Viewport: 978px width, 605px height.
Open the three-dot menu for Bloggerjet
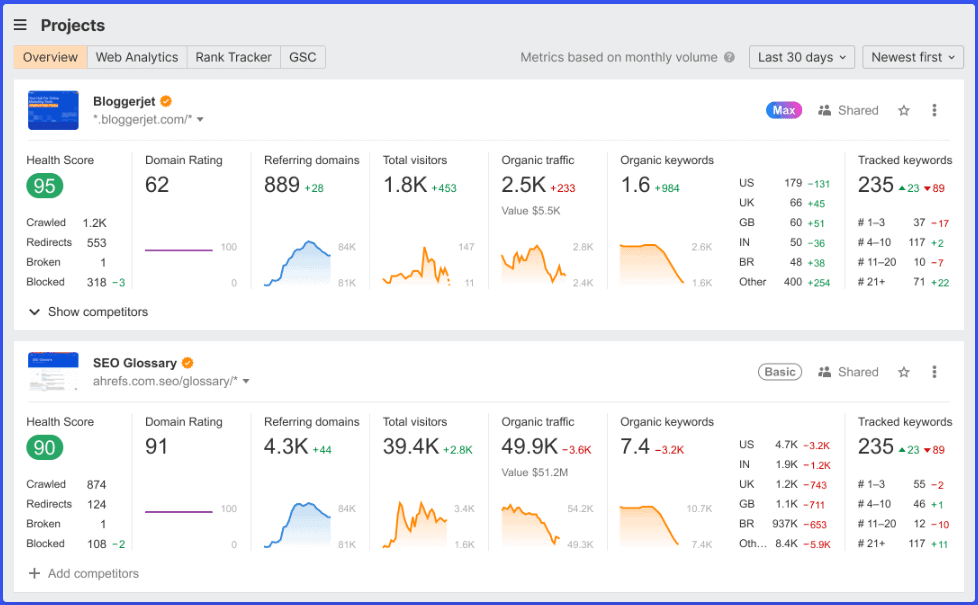click(934, 110)
